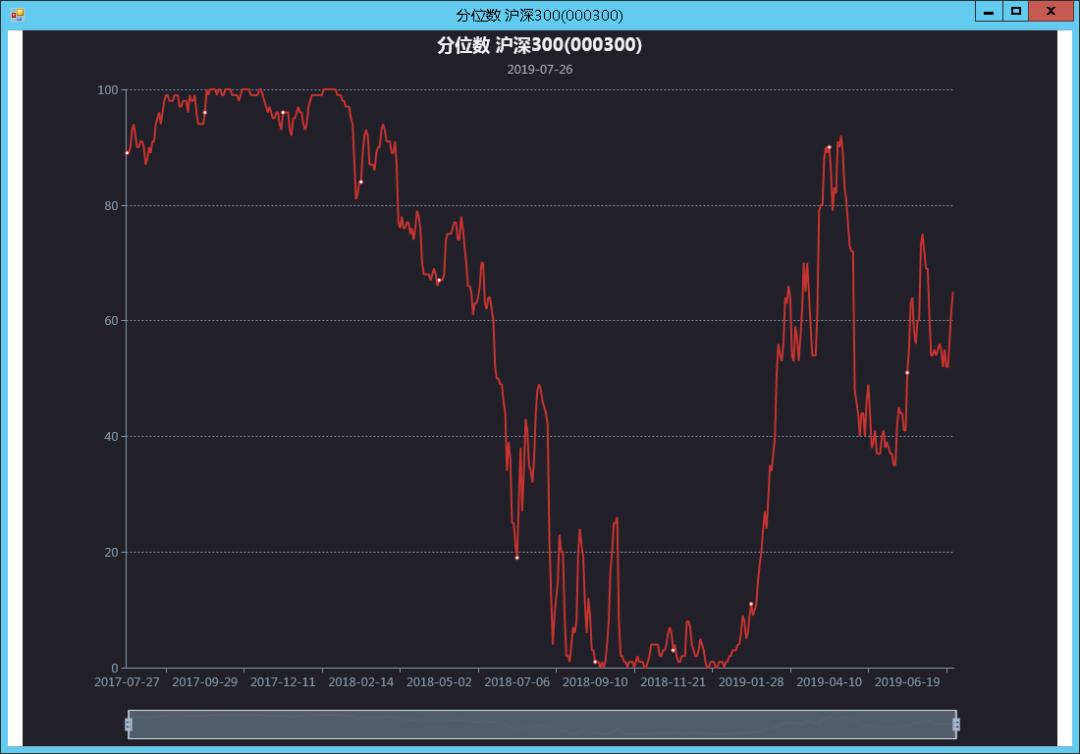
Task: Click the x-axis label 2018-09-10
Action: click(x=595, y=682)
